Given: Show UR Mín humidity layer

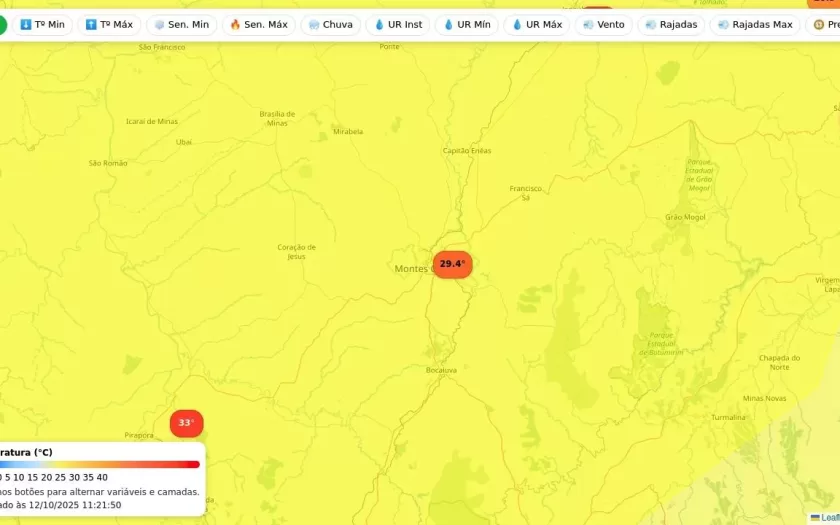Looking at the screenshot, I should coord(467,25).
